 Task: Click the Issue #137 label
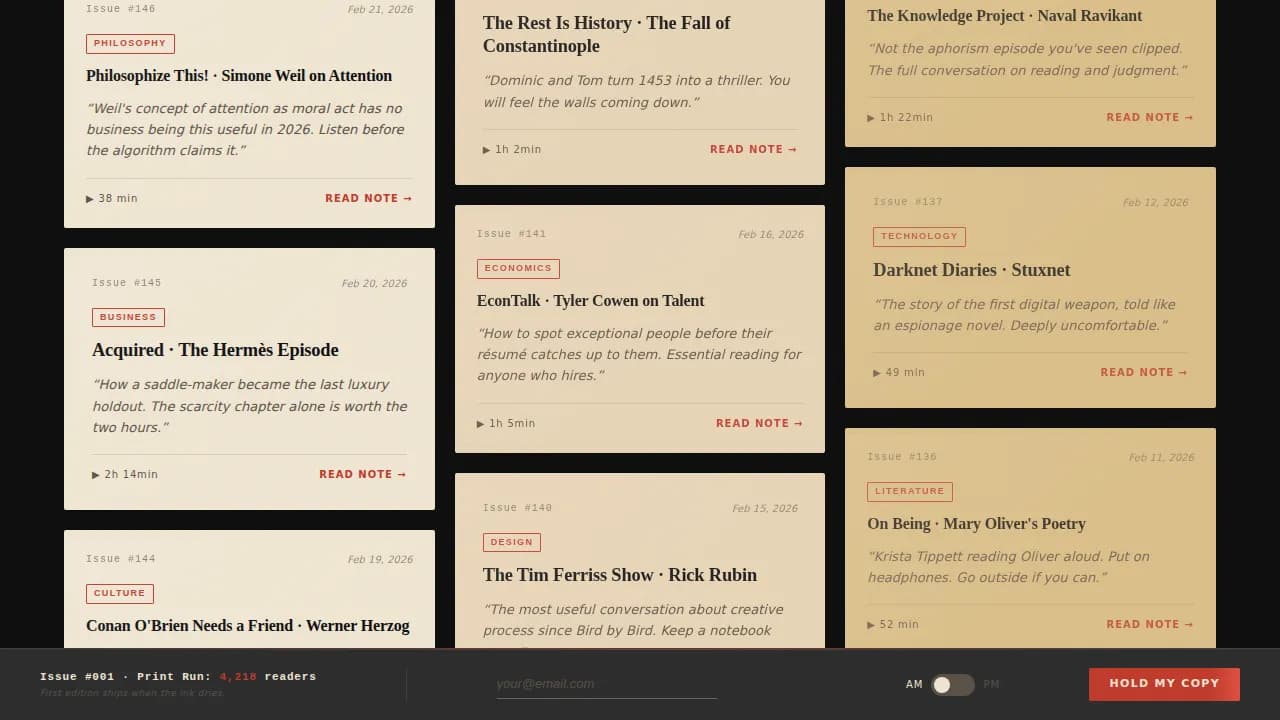[x=908, y=202]
